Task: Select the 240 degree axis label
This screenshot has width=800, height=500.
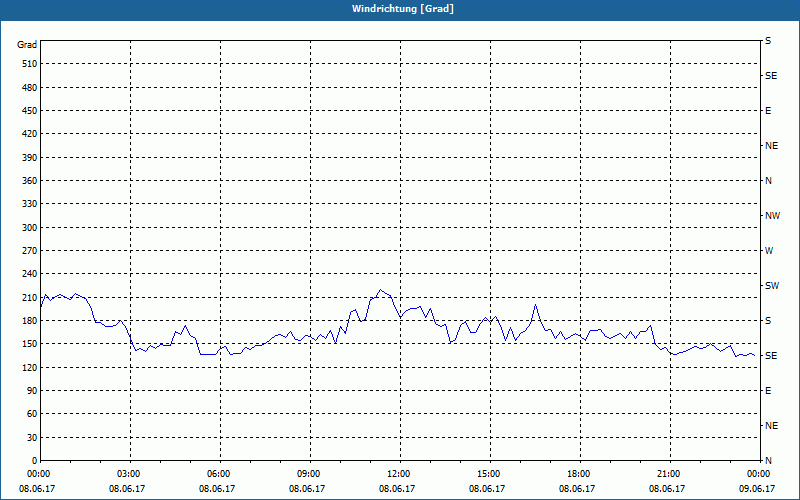Action: tap(30, 274)
